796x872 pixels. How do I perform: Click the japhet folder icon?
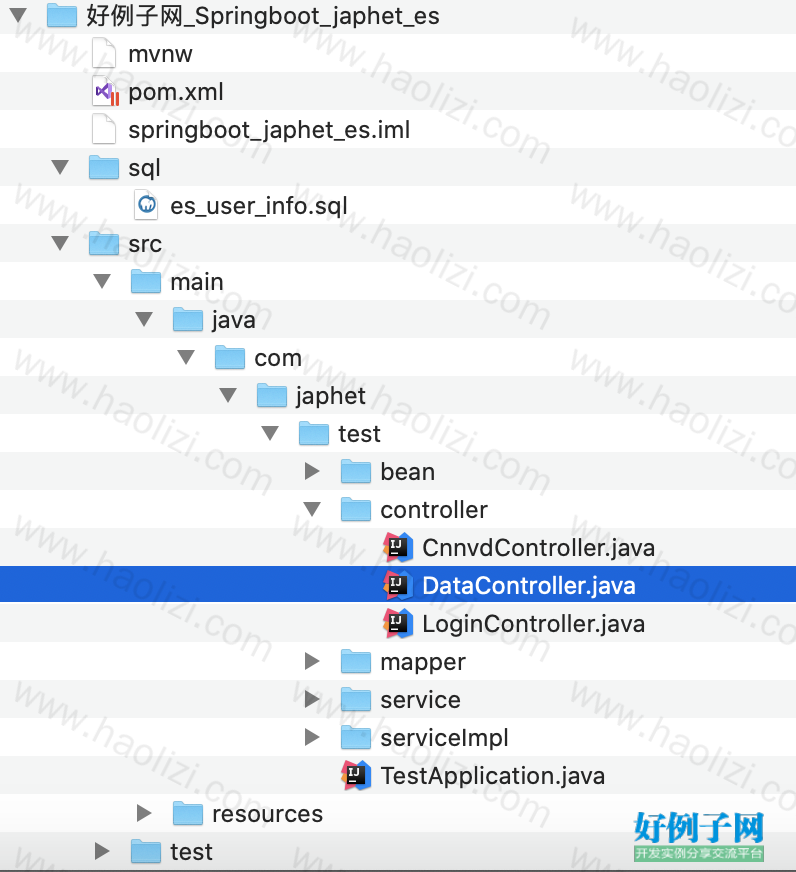point(272,395)
